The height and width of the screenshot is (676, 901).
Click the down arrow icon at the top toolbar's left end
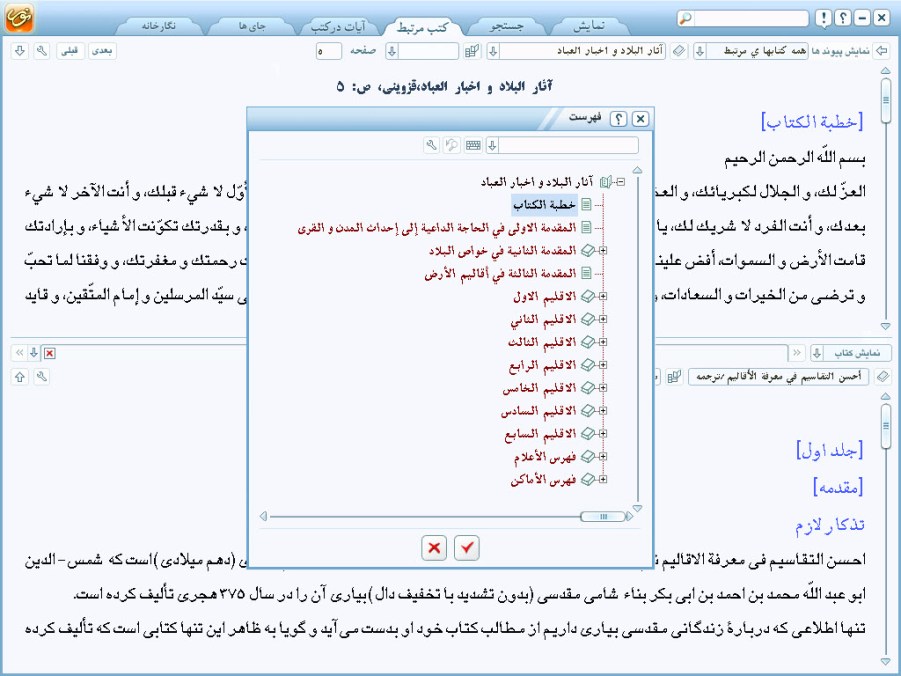click(20, 51)
